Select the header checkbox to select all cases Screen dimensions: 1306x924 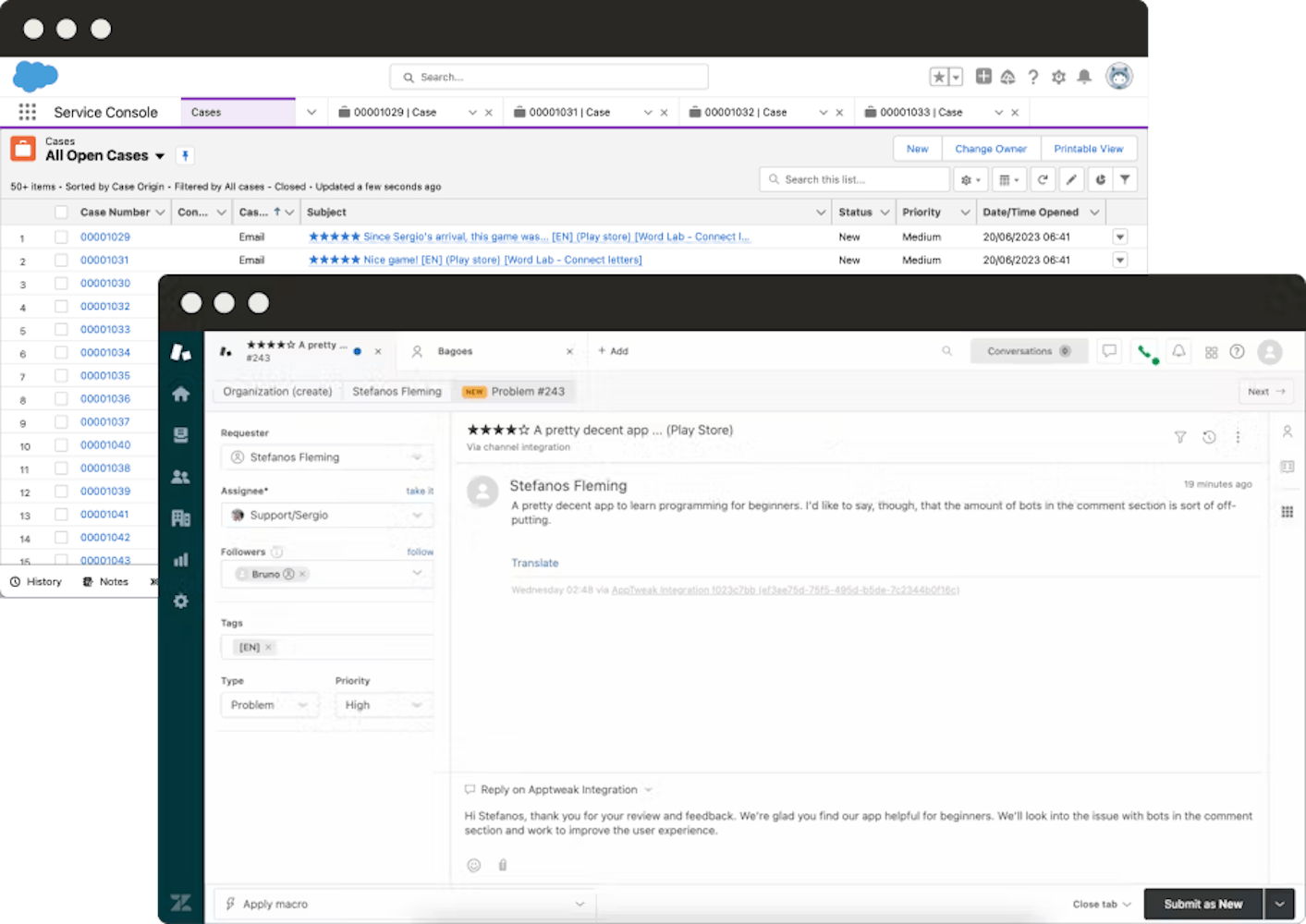click(x=61, y=212)
